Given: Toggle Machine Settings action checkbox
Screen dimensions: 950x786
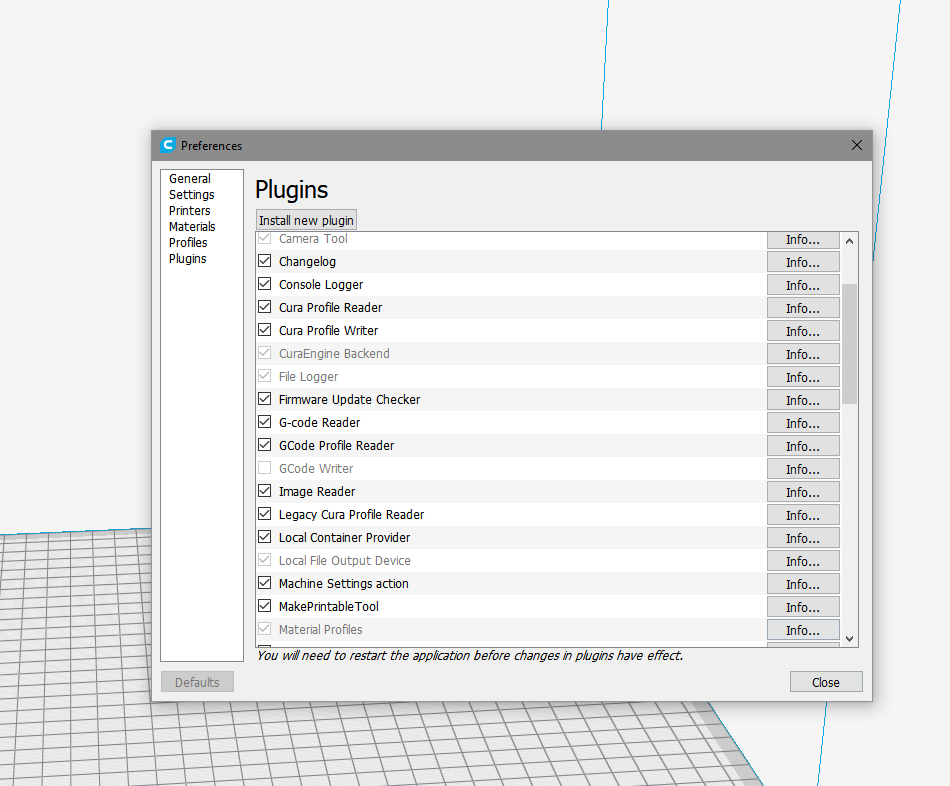Looking at the screenshot, I should click(265, 584).
